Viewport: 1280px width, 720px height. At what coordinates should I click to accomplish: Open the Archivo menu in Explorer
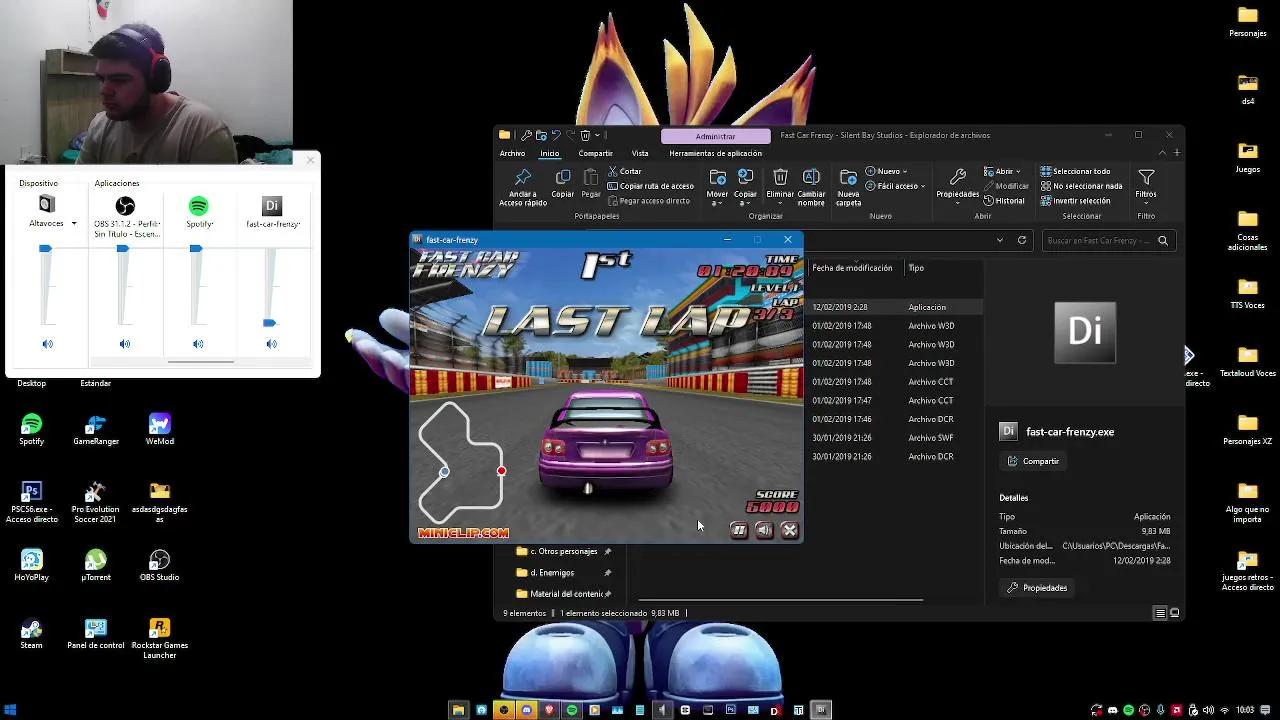point(512,153)
